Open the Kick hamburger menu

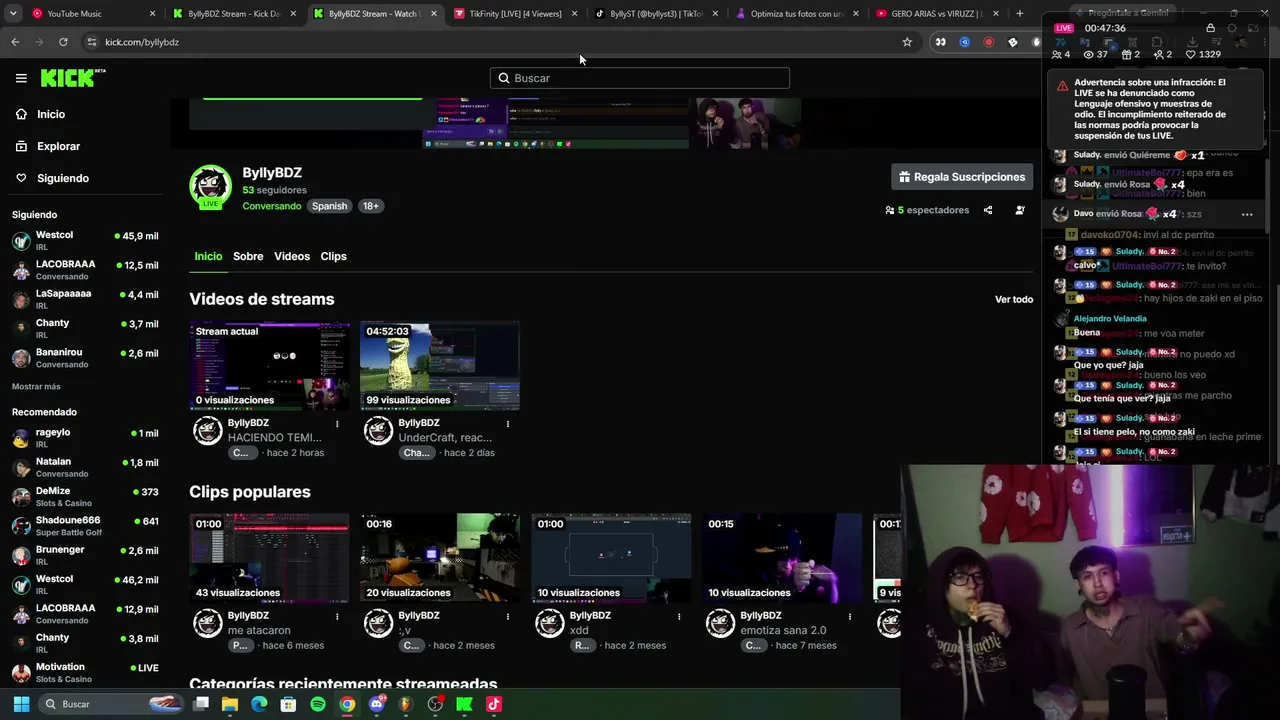pyautogui.click(x=21, y=78)
